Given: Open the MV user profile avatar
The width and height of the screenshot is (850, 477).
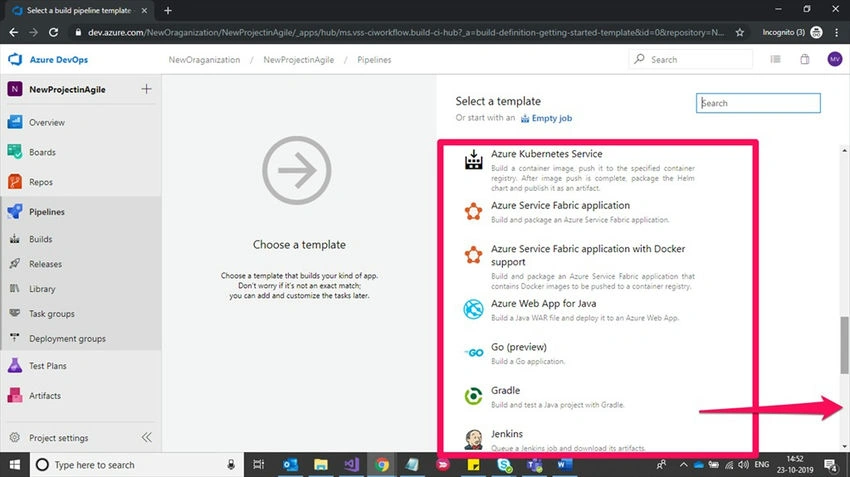Looking at the screenshot, I should (x=835, y=59).
